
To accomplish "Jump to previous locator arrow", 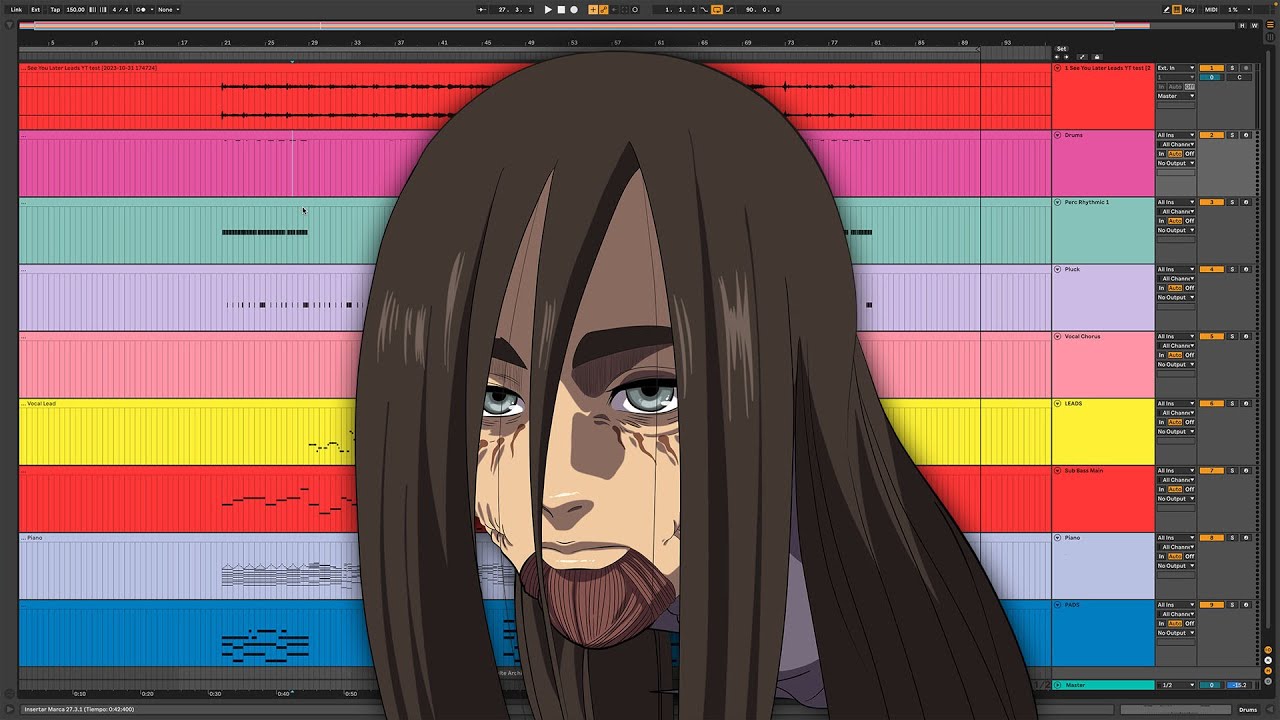I will [x=1058, y=57].
